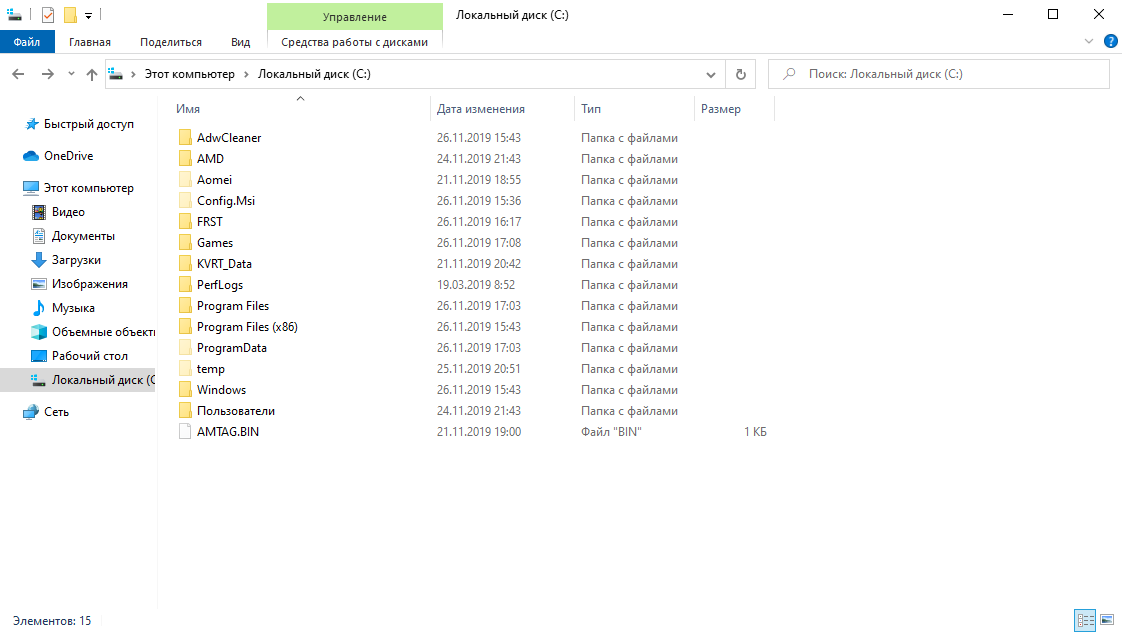
Task: Click the search Локальный диск (C:) field
Action: [x=939, y=74]
